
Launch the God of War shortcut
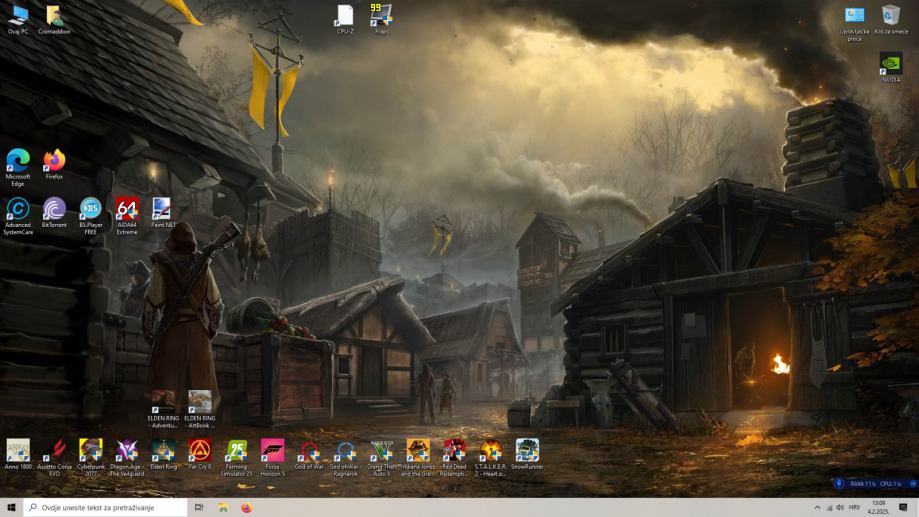tap(309, 454)
